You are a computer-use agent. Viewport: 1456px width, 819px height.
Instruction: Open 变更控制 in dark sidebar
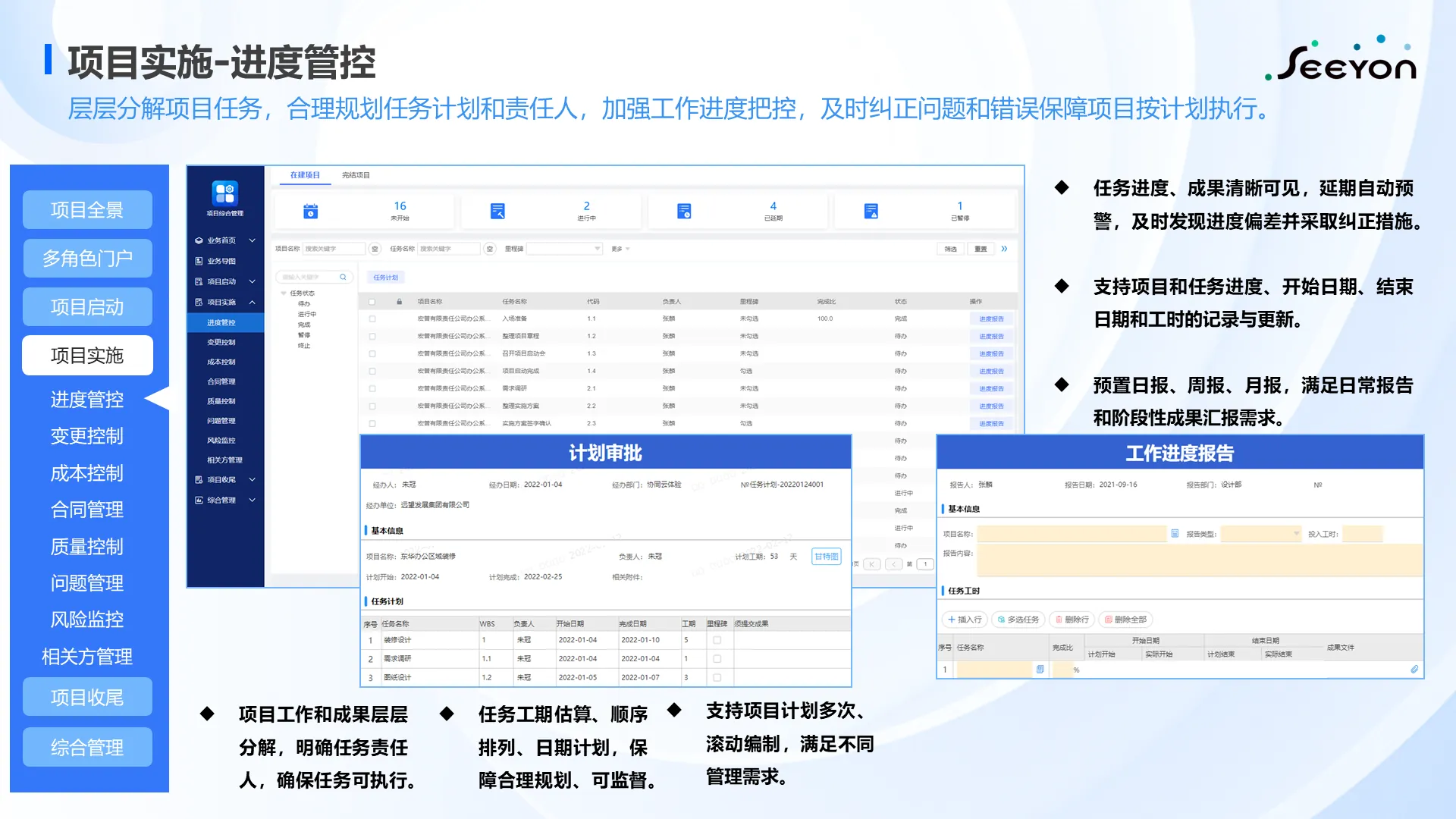pos(221,342)
